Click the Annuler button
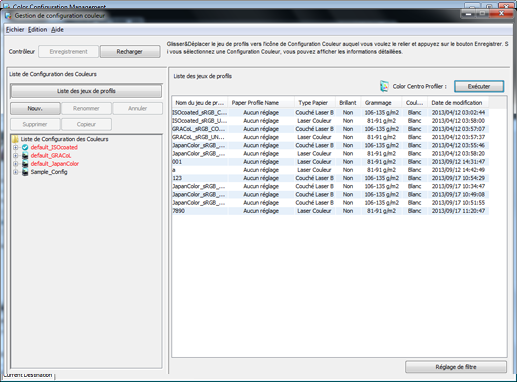Image resolution: width=517 pixels, height=382 pixels. (137, 108)
